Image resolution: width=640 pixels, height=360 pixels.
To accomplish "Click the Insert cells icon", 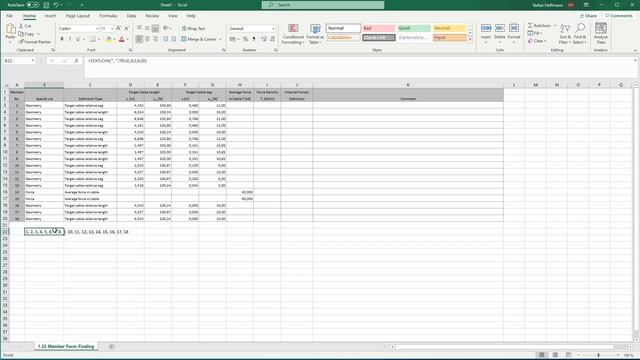I will [x=486, y=28].
